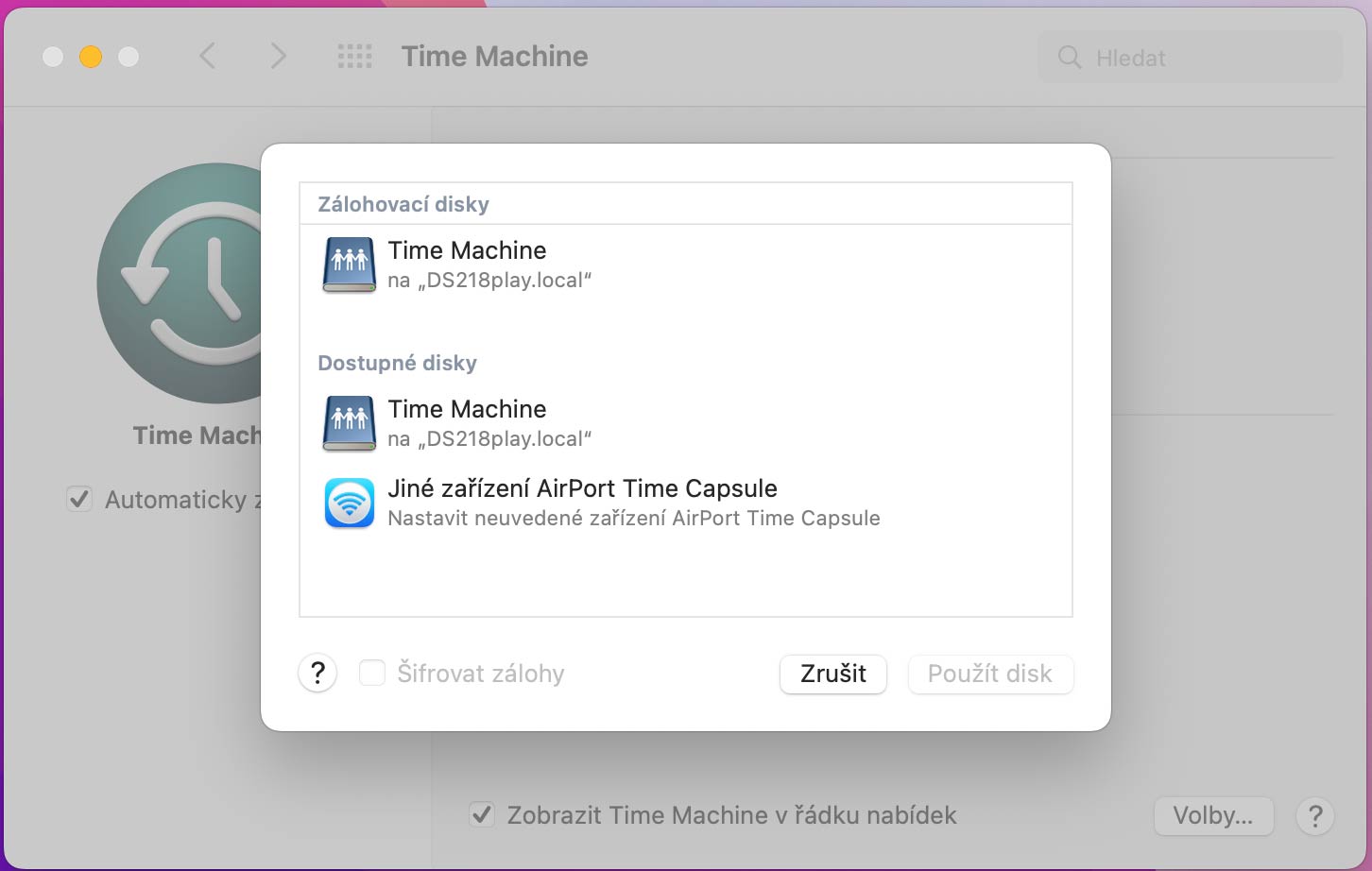Viewport: 1372px width, 871px height.
Task: Click the Použít disk button
Action: pyautogui.click(x=990, y=674)
